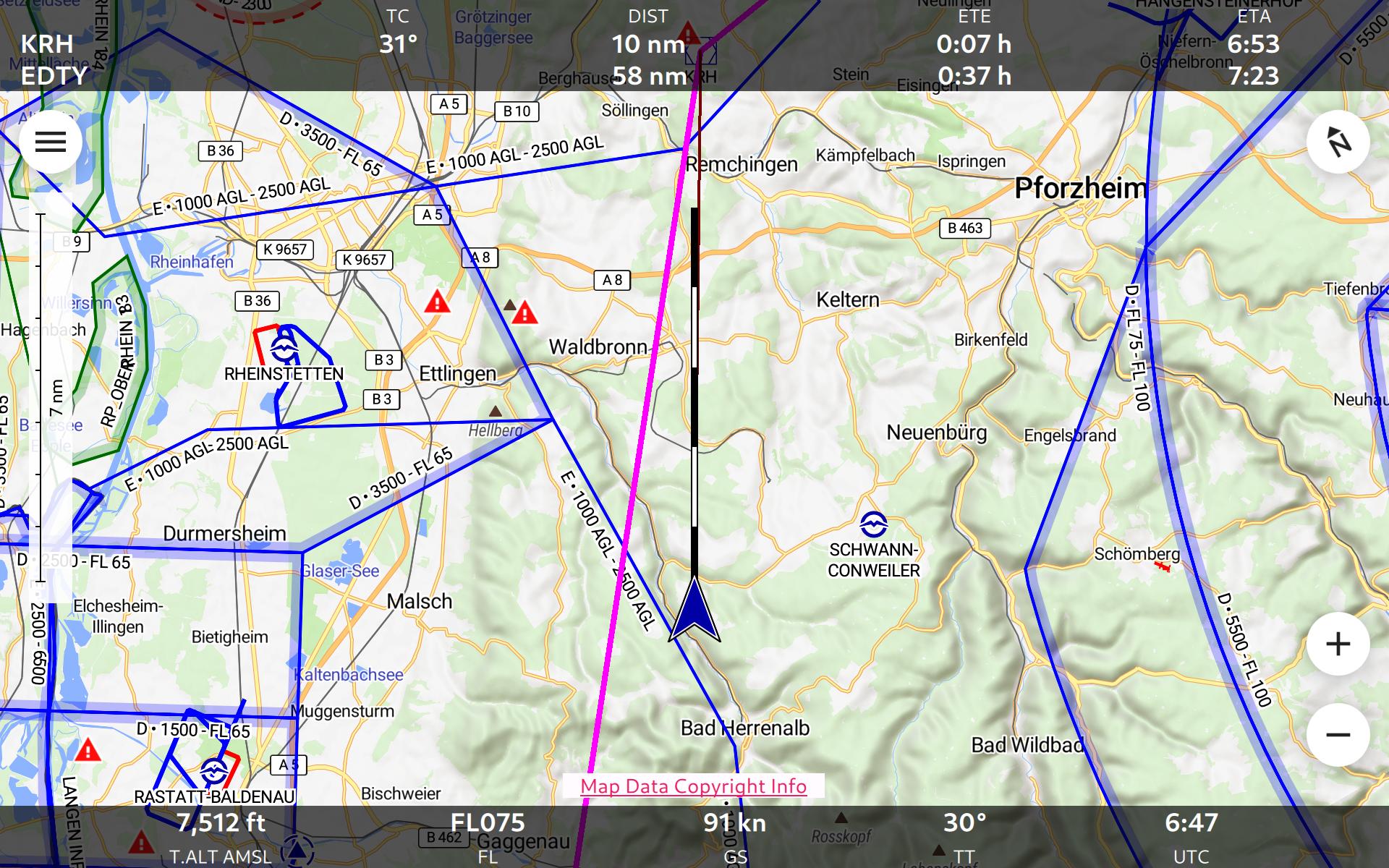Image resolution: width=1389 pixels, height=868 pixels.
Task: Tap the 7,512 ft true altitude readout
Action: [x=221, y=822]
